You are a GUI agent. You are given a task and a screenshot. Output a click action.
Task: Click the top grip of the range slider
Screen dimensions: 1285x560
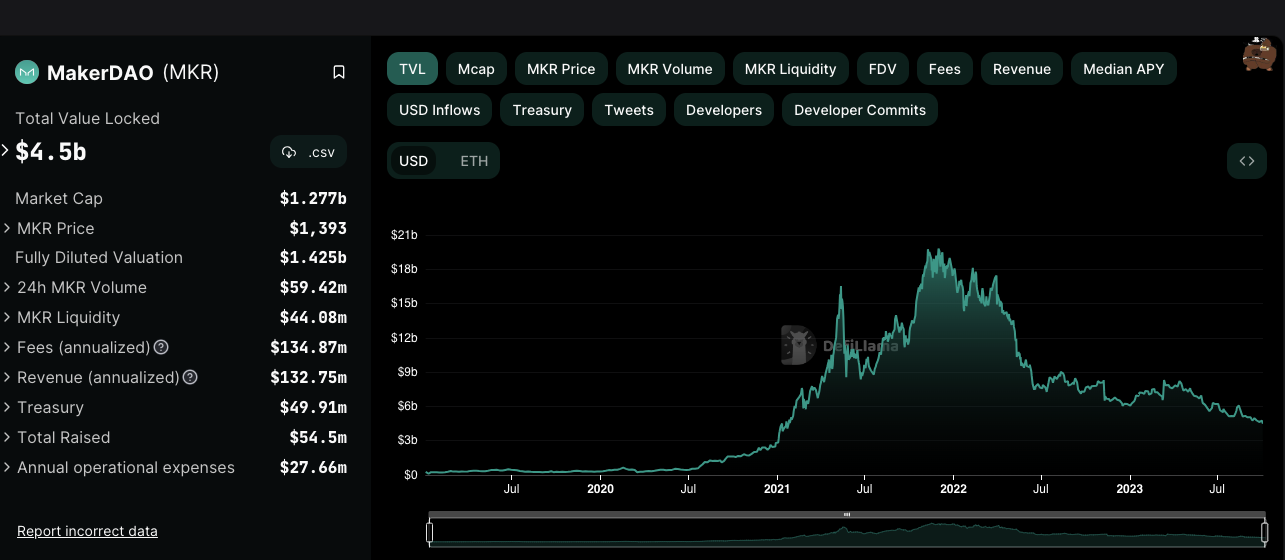[x=847, y=515]
